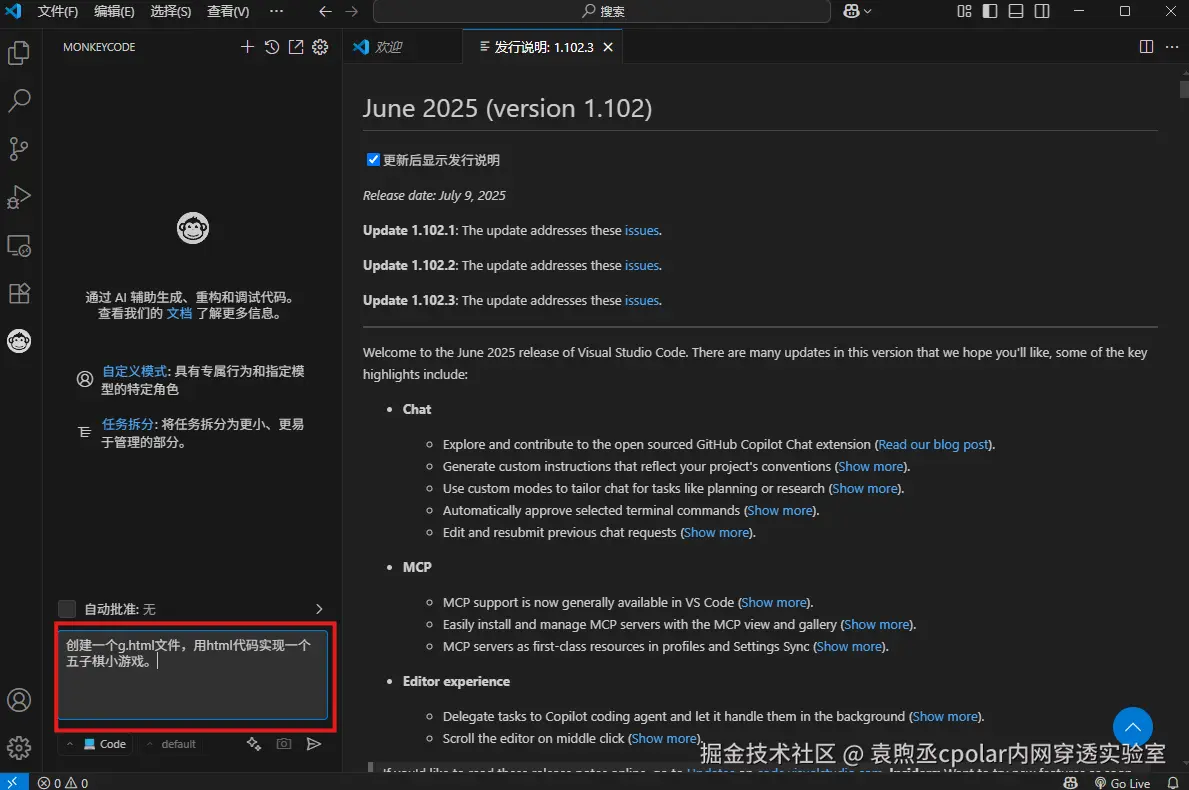Image resolution: width=1189 pixels, height=790 pixels.
Task: Open issues link for Update 1.102.3
Action: (642, 300)
